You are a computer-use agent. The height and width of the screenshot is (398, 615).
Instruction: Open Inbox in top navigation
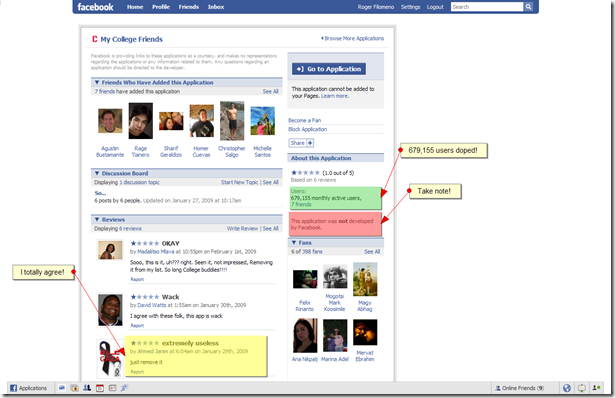(216, 7)
